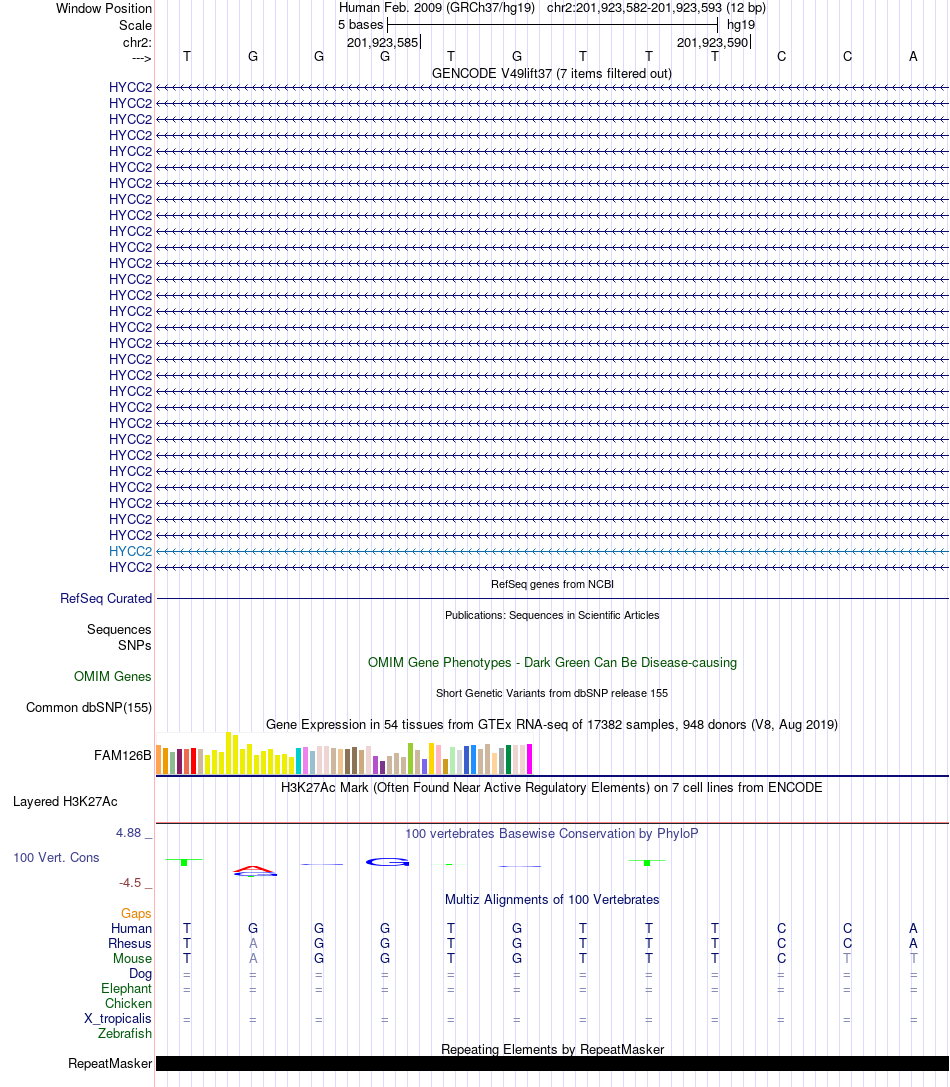950x1087 pixels.
Task: Click the FAM126B GTEx label
Action: (123, 756)
